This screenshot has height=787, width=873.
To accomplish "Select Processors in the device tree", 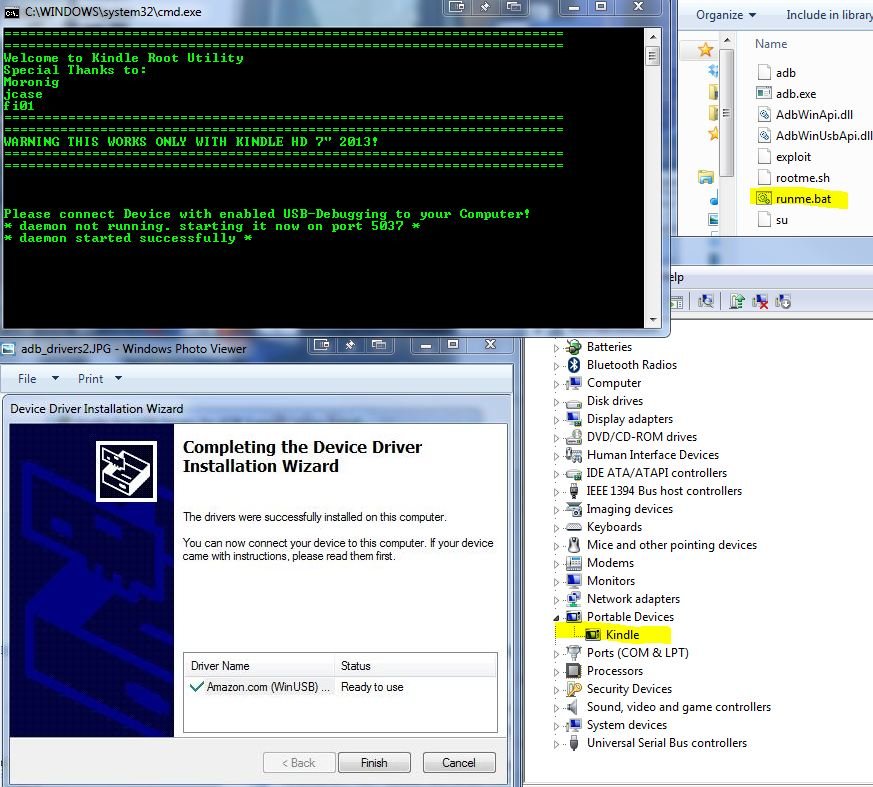I will pos(615,671).
